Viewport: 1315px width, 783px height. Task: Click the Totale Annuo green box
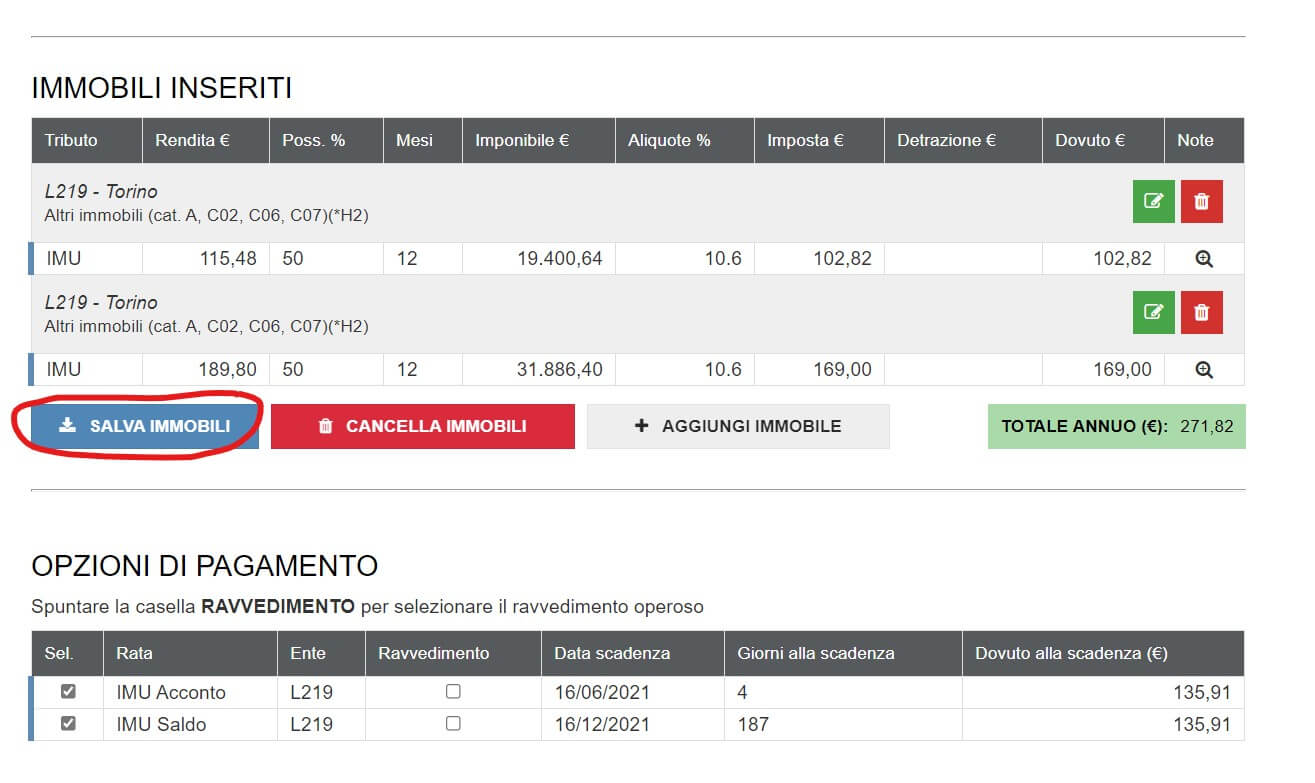point(1116,426)
